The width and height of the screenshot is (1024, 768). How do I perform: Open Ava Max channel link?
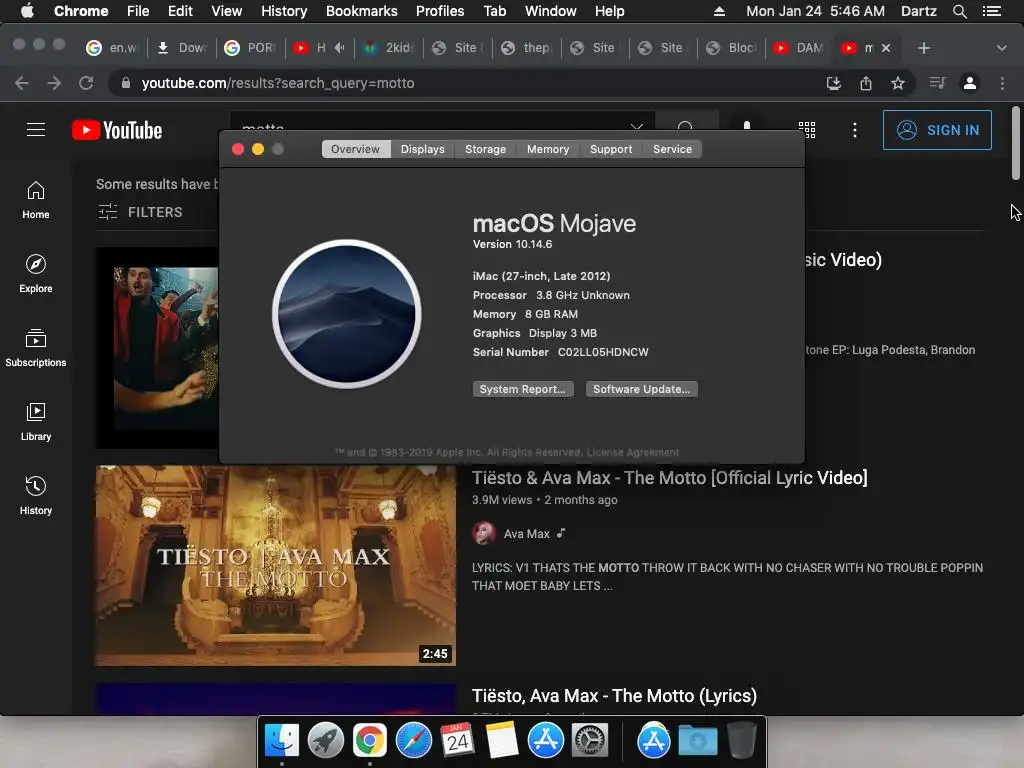[x=526, y=534]
